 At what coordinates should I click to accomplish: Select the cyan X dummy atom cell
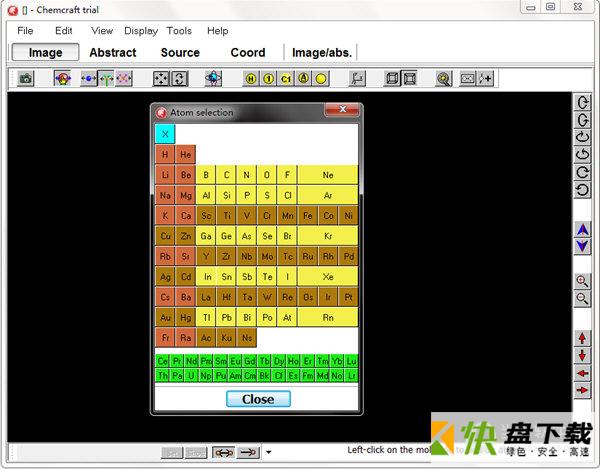[x=165, y=134]
